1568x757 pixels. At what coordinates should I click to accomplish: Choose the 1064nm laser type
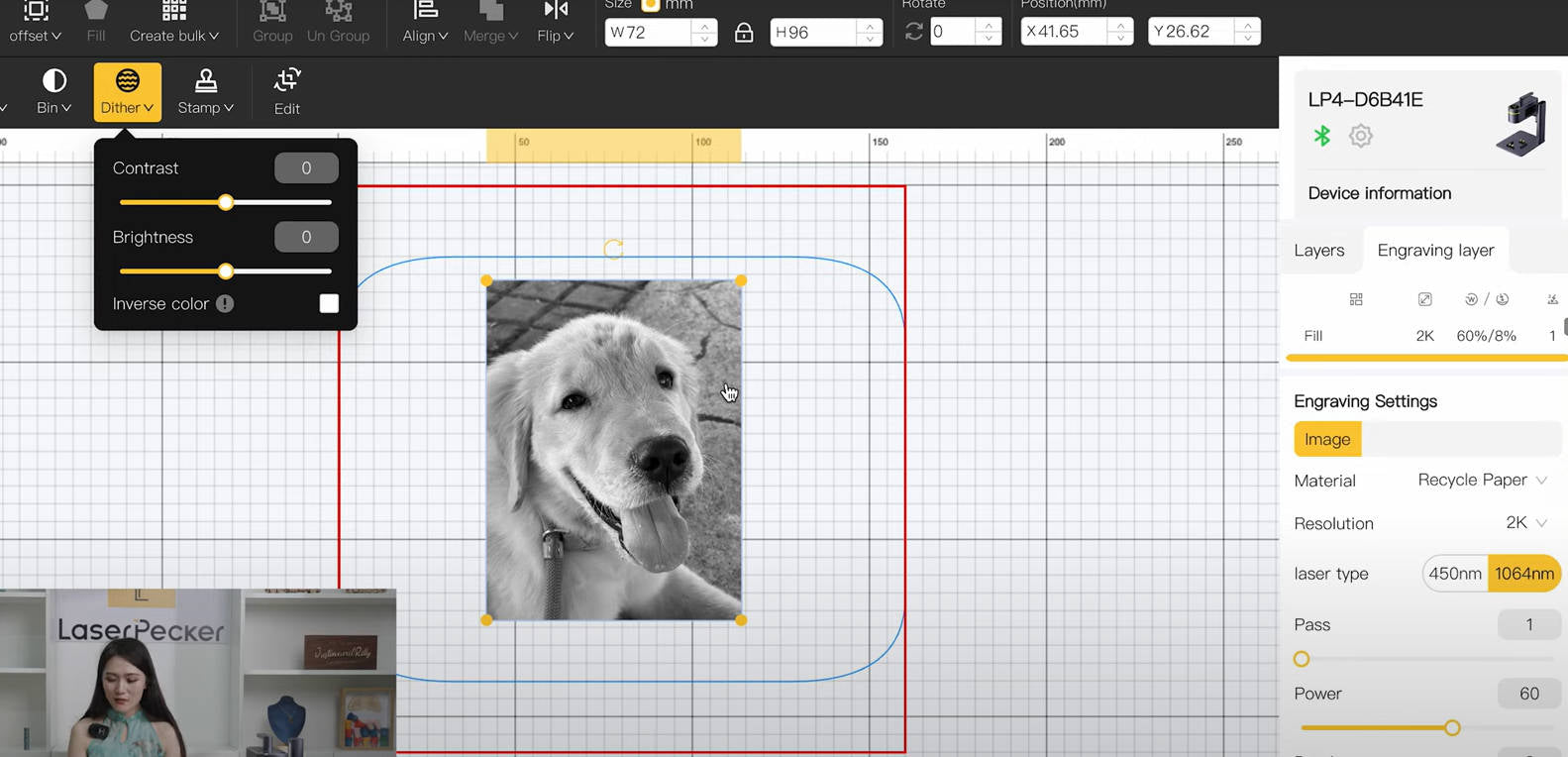coord(1524,574)
